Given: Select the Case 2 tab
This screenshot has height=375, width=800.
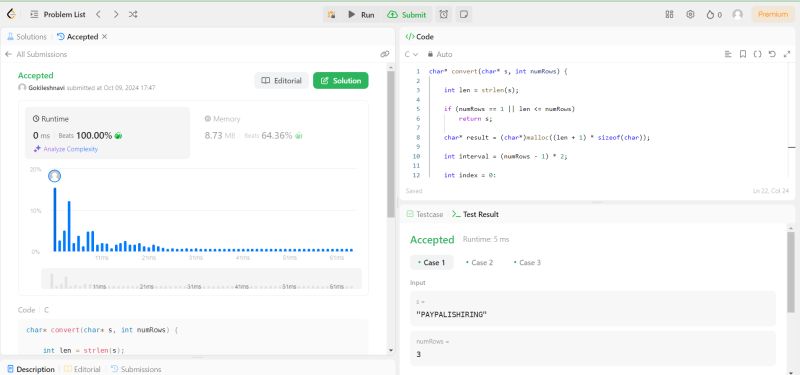Looking at the screenshot, I should click(479, 262).
